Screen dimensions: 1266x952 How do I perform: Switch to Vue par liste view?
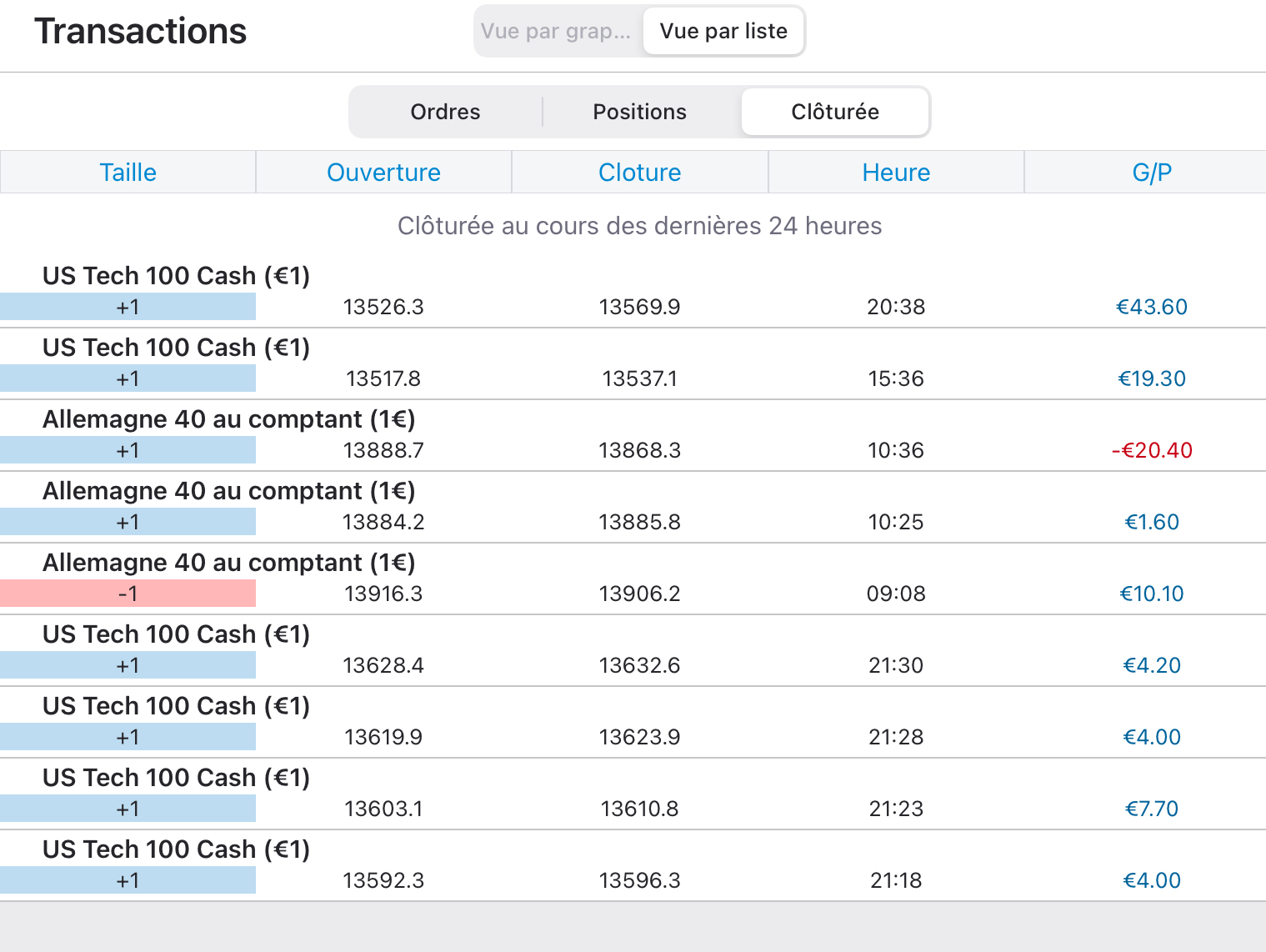(x=723, y=32)
